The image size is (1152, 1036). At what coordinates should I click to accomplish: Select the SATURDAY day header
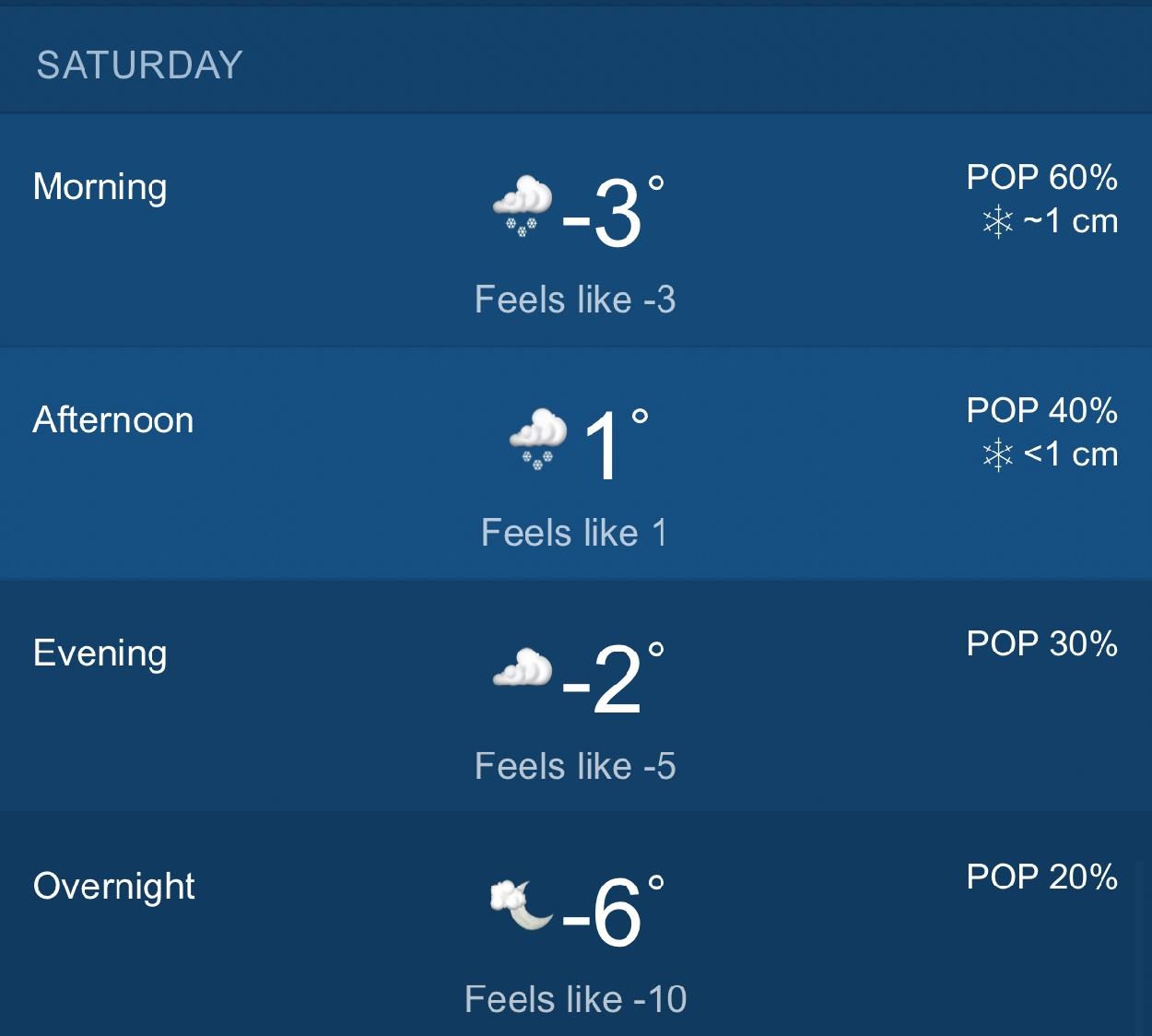139,65
